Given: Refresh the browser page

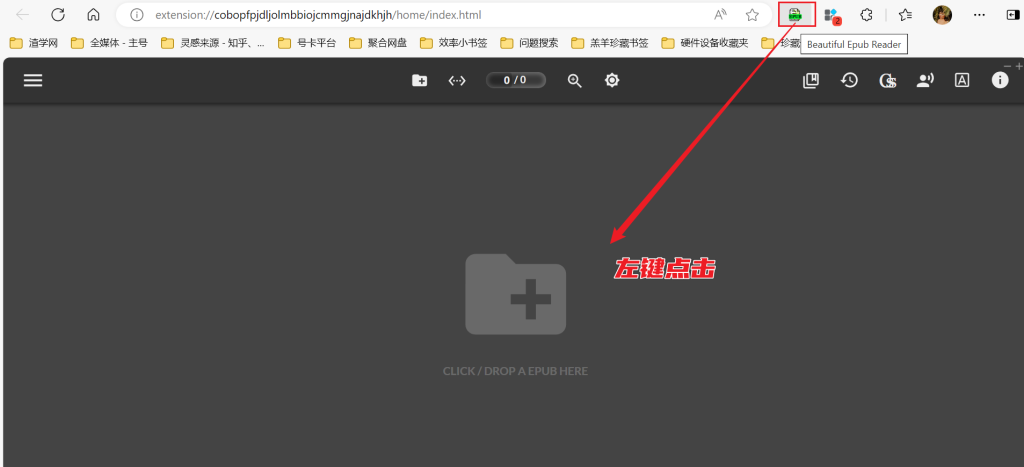Looking at the screenshot, I should [x=58, y=15].
